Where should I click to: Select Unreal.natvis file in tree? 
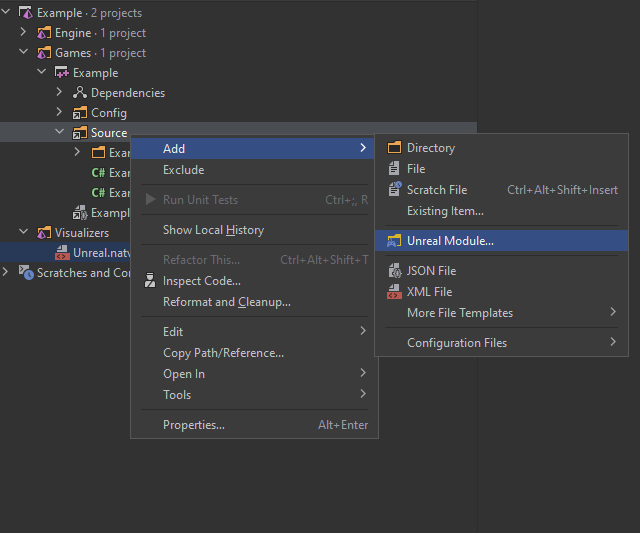[102, 253]
